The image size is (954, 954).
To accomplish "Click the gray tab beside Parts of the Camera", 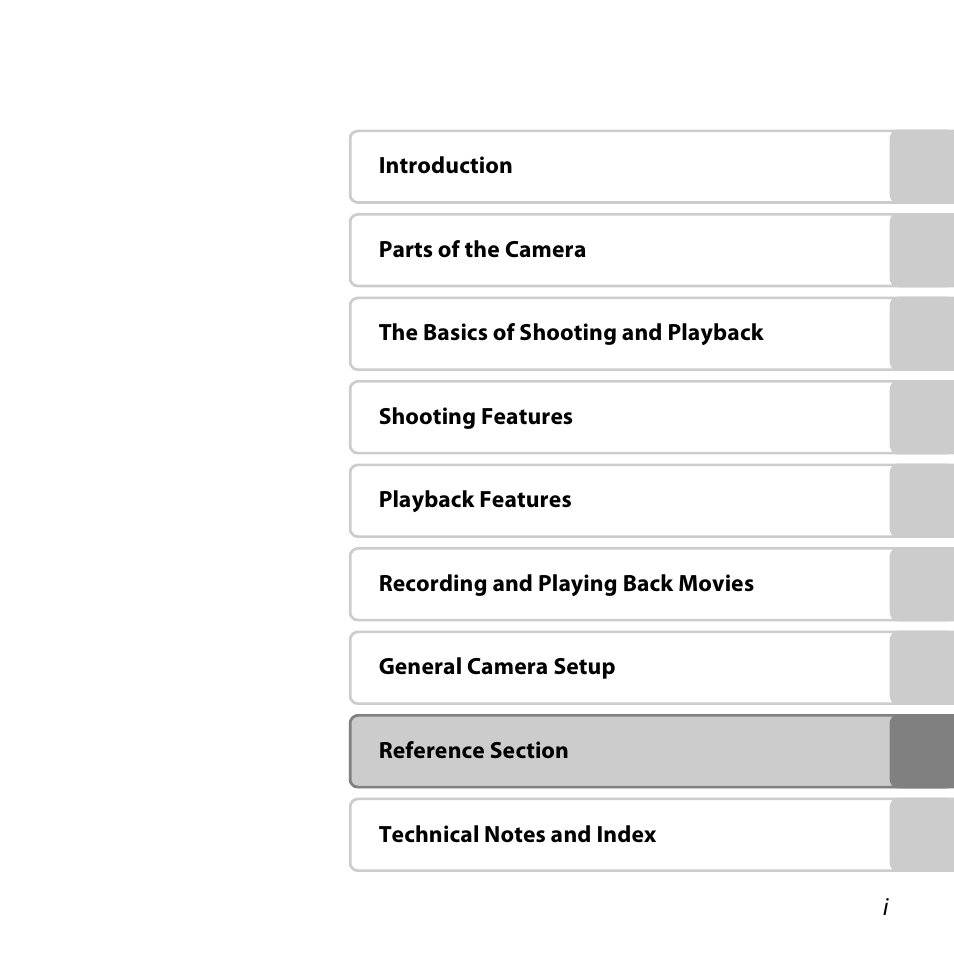I will click(922, 250).
